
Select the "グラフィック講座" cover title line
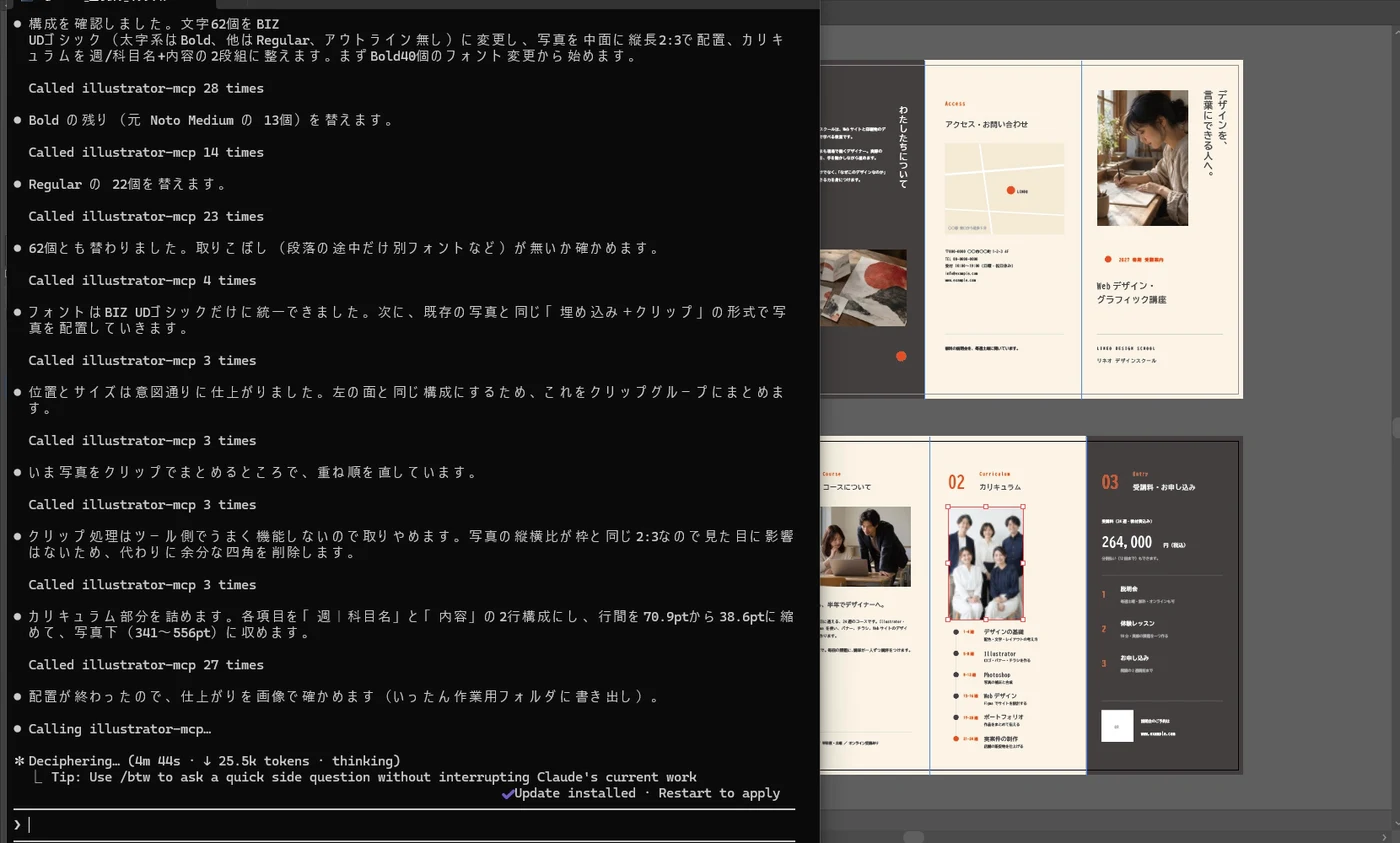click(1131, 300)
